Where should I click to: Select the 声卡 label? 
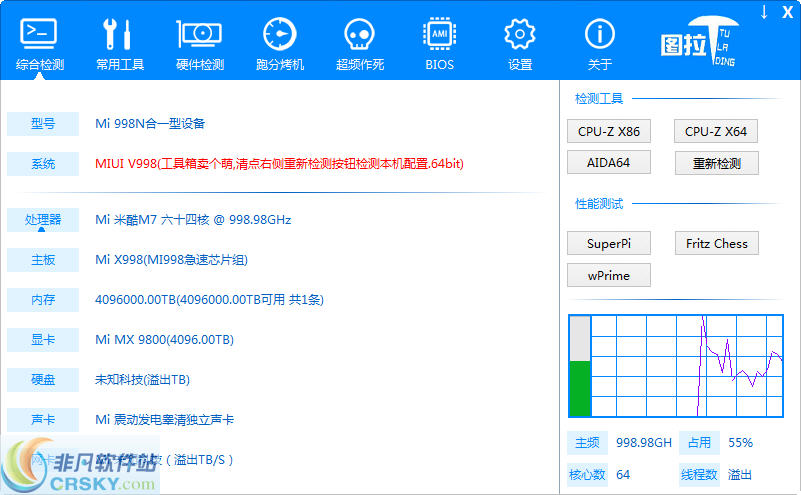coord(43,419)
